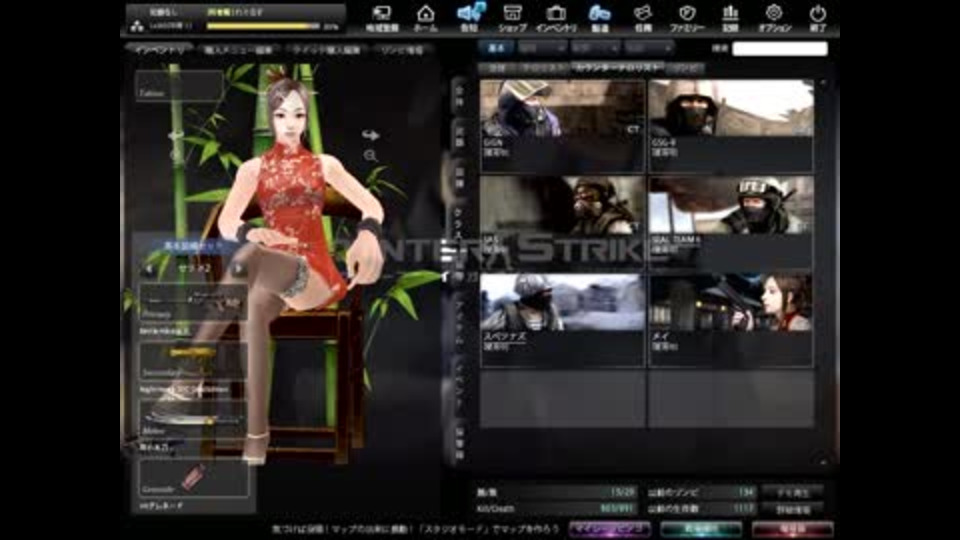Screen dimensions: 960x540
Task: Select the 基本 filter button
Action: tap(496, 48)
